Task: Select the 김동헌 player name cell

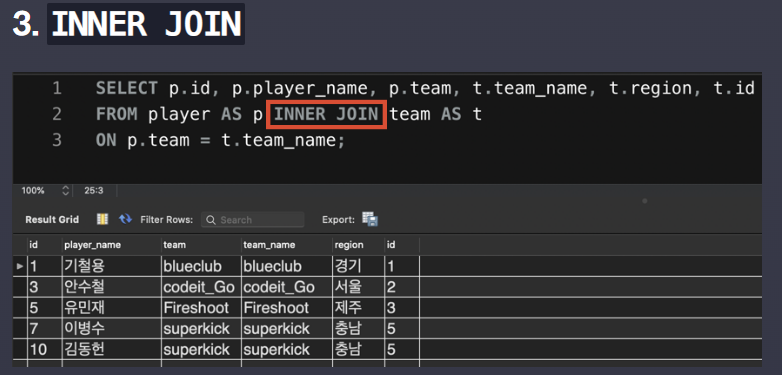Action: tap(111, 350)
